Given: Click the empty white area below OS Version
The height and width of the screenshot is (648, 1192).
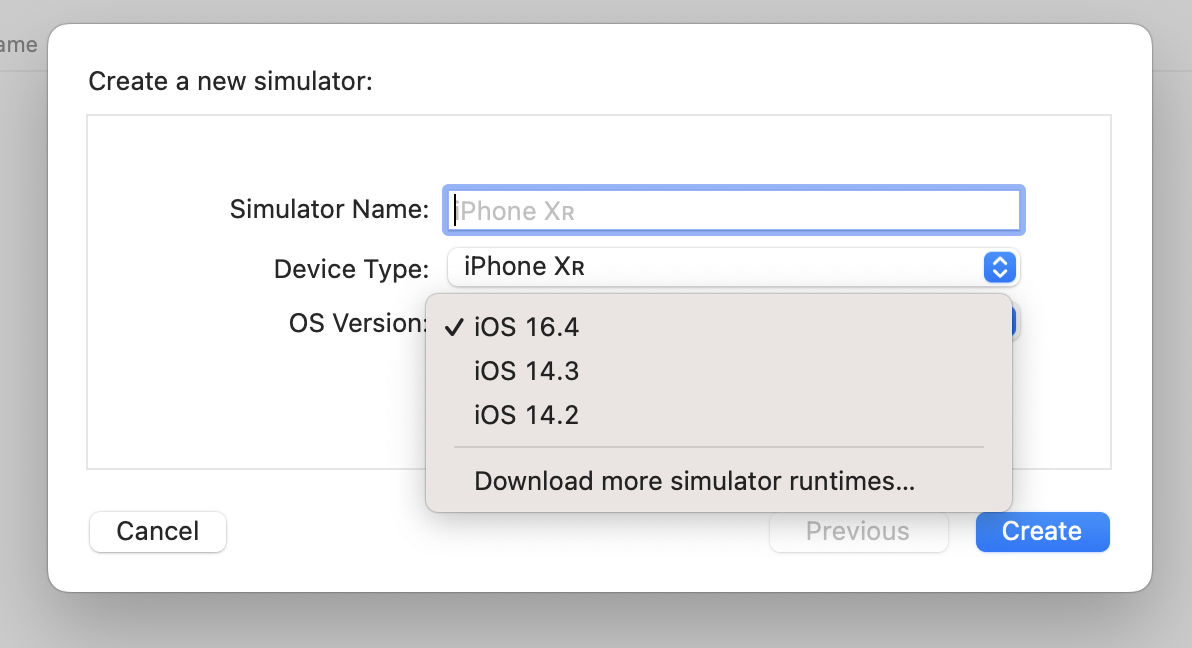Looking at the screenshot, I should pyautogui.click(x=258, y=403).
